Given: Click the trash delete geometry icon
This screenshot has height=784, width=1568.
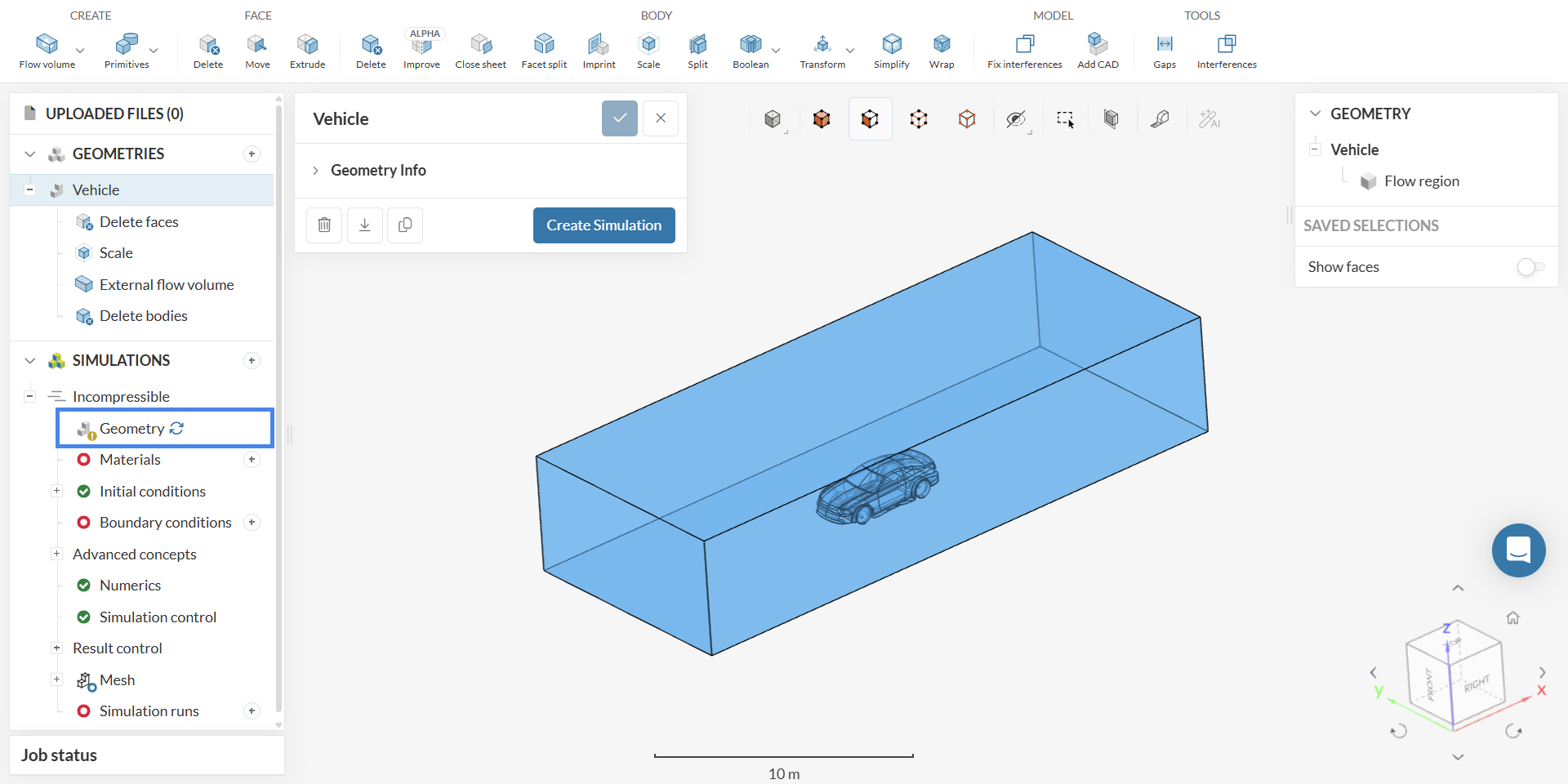Looking at the screenshot, I should [324, 225].
